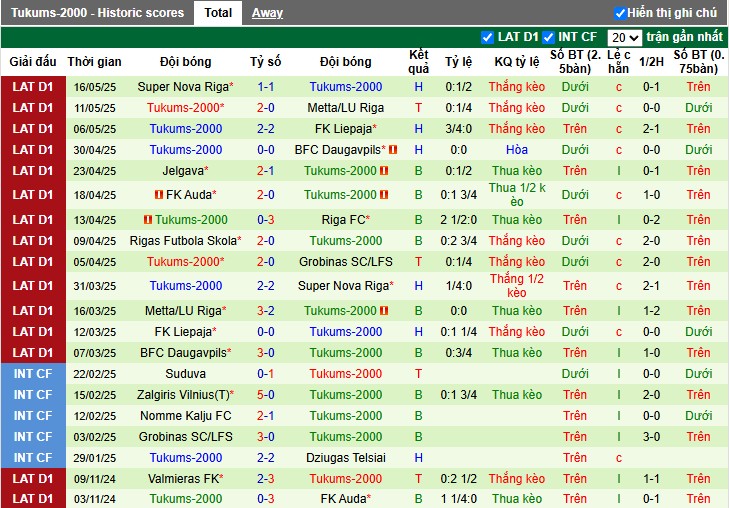The image size is (729, 508).
Task: Uncheck the LAT D1 filter checkbox
Action: (x=487, y=37)
